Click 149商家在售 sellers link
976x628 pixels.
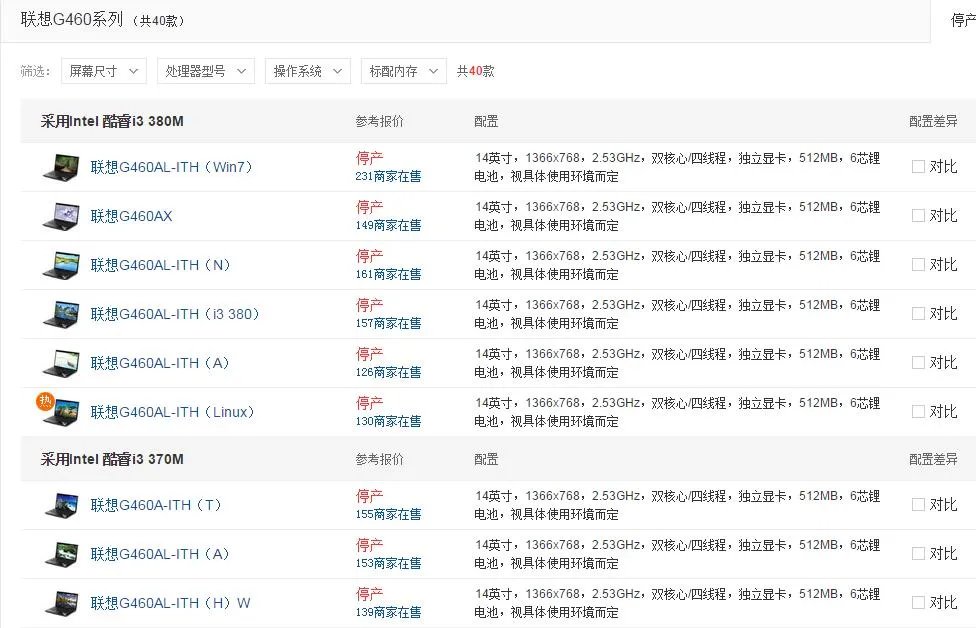click(x=388, y=225)
